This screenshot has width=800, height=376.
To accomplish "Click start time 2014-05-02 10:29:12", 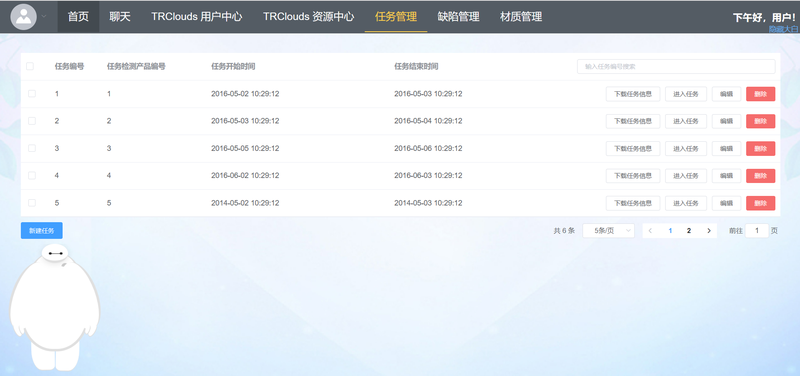I will [245, 203].
